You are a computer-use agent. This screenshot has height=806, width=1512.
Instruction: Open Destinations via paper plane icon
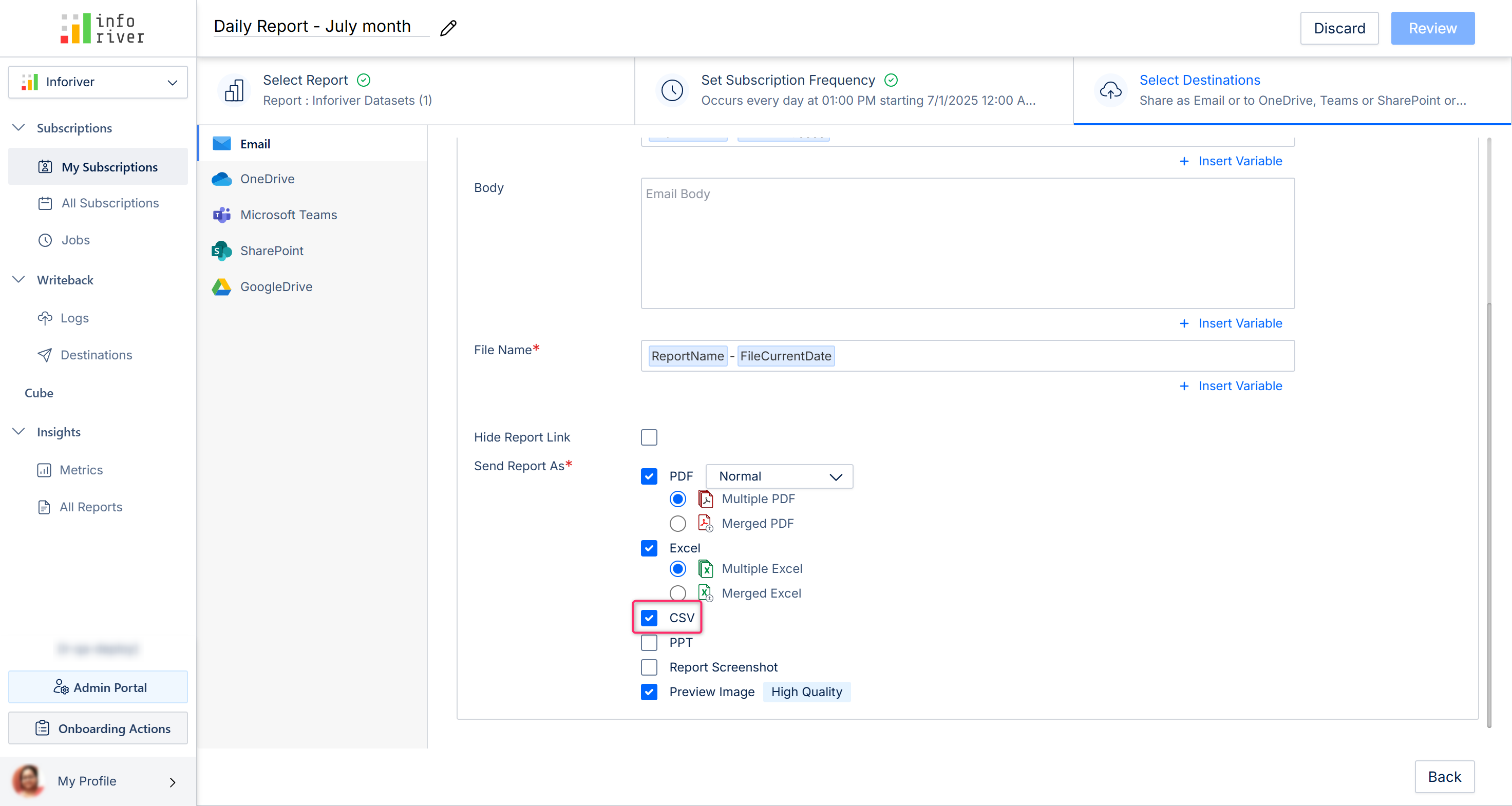(45, 355)
